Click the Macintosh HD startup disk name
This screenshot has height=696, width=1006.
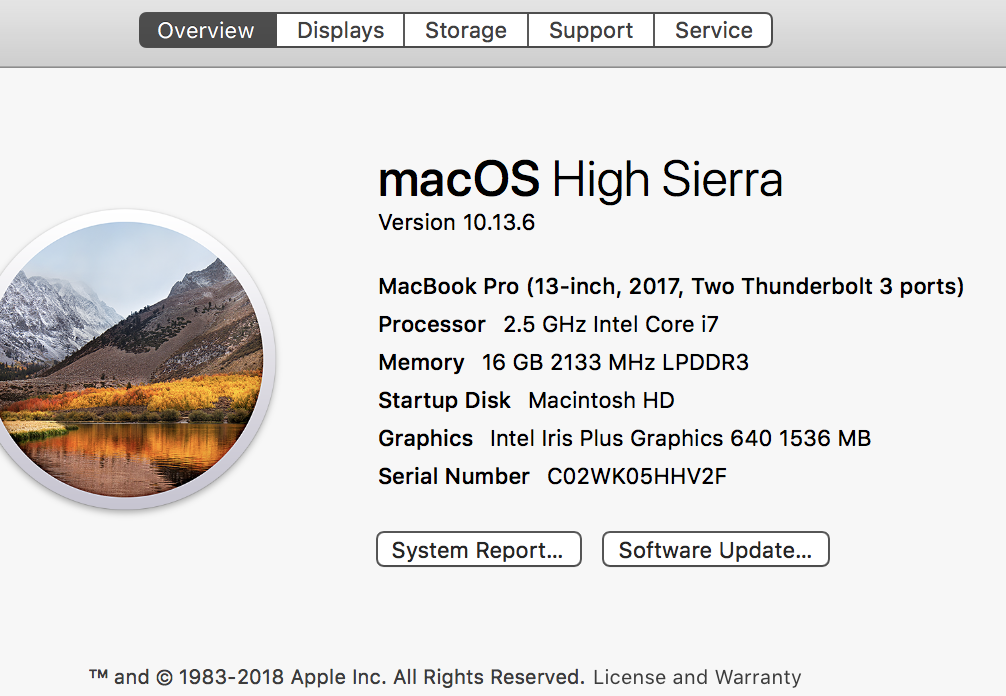(x=601, y=401)
